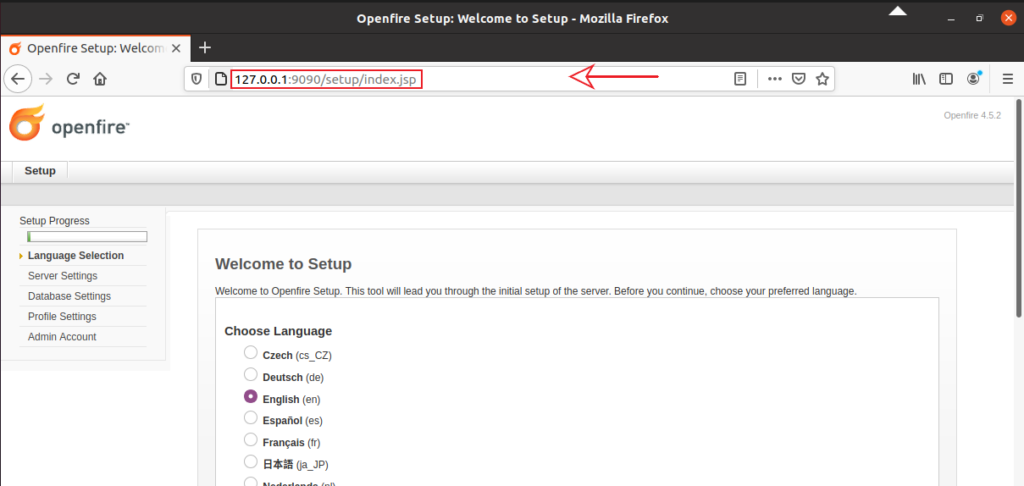Click the Setup Progress label

pyautogui.click(x=54, y=221)
